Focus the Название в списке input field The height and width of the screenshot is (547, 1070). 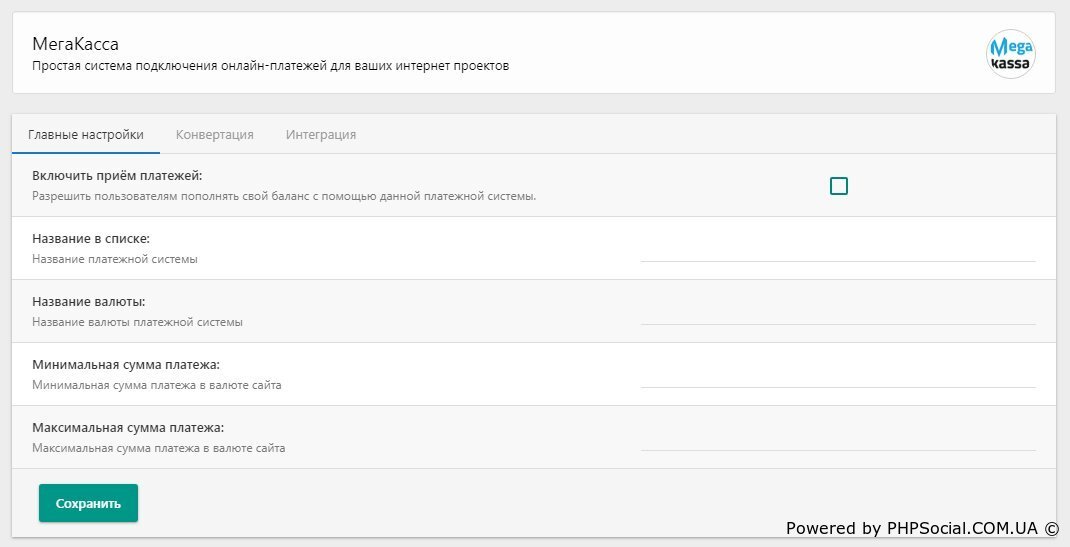[x=838, y=249]
